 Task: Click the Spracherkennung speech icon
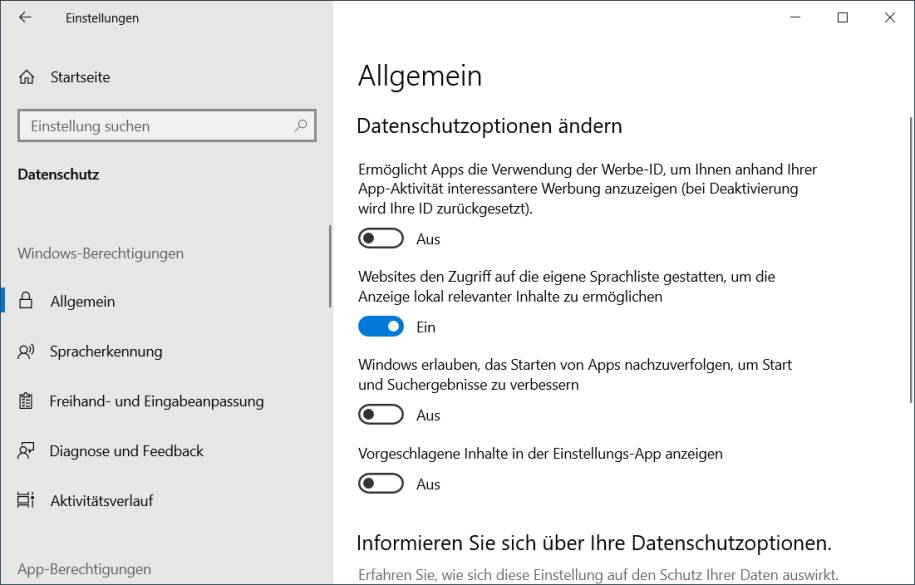click(27, 351)
